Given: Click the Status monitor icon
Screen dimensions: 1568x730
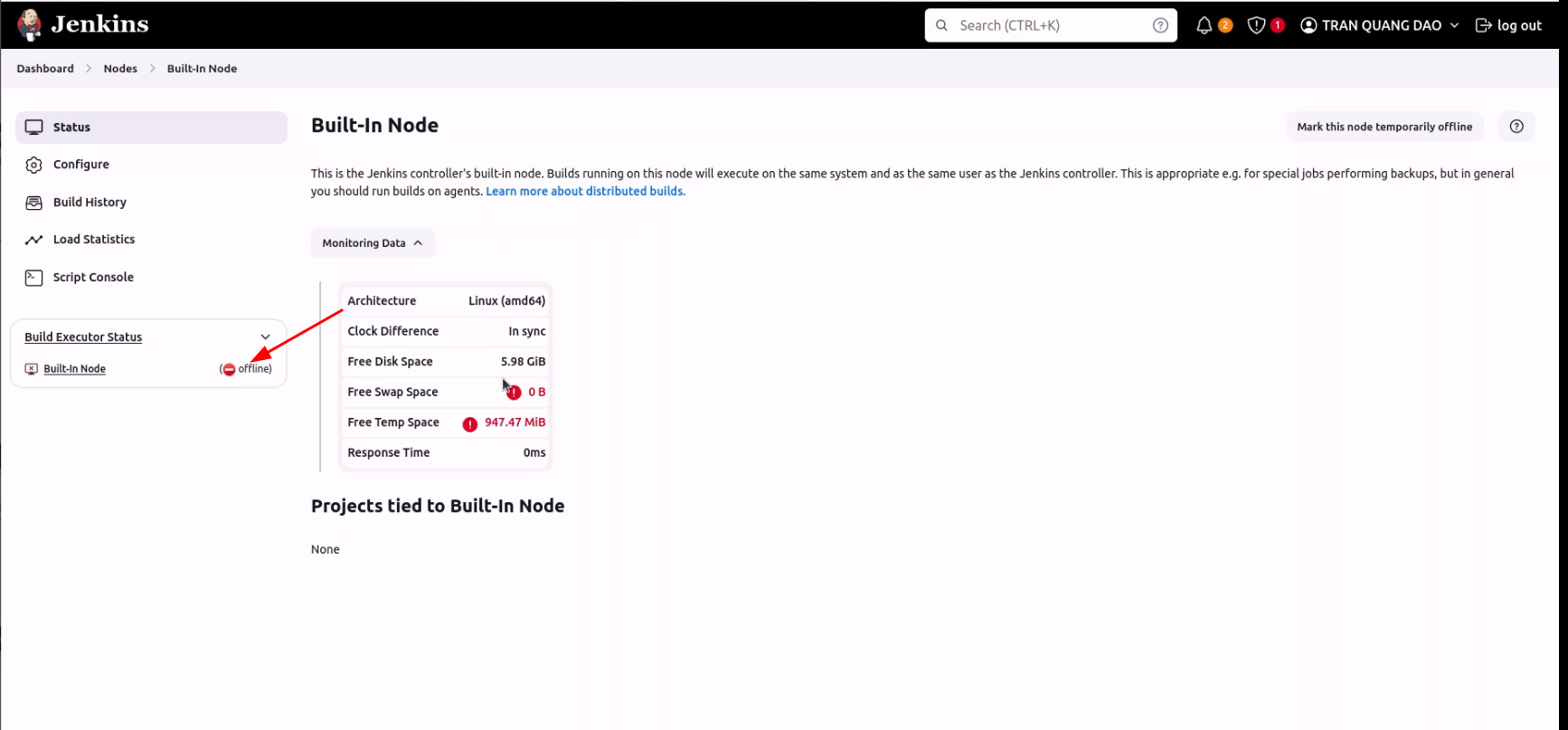Looking at the screenshot, I should point(34,128).
